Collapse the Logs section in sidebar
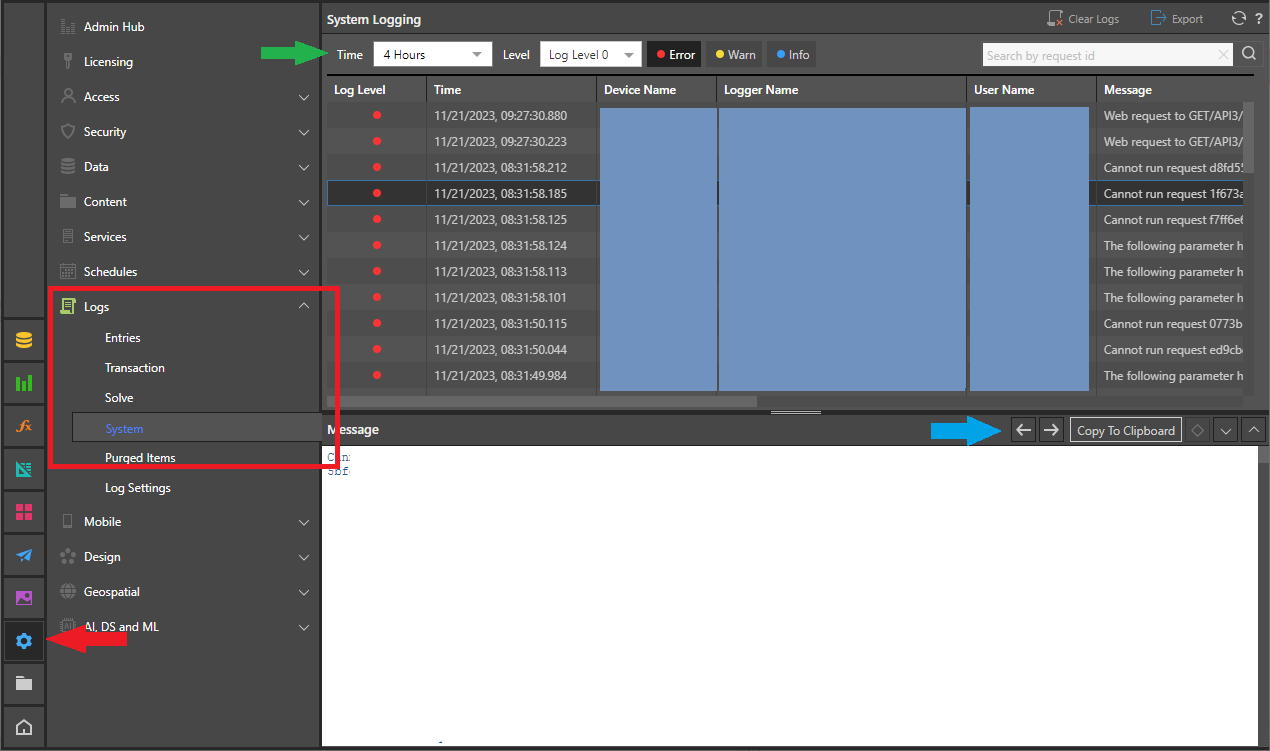1270x751 pixels. (x=304, y=307)
